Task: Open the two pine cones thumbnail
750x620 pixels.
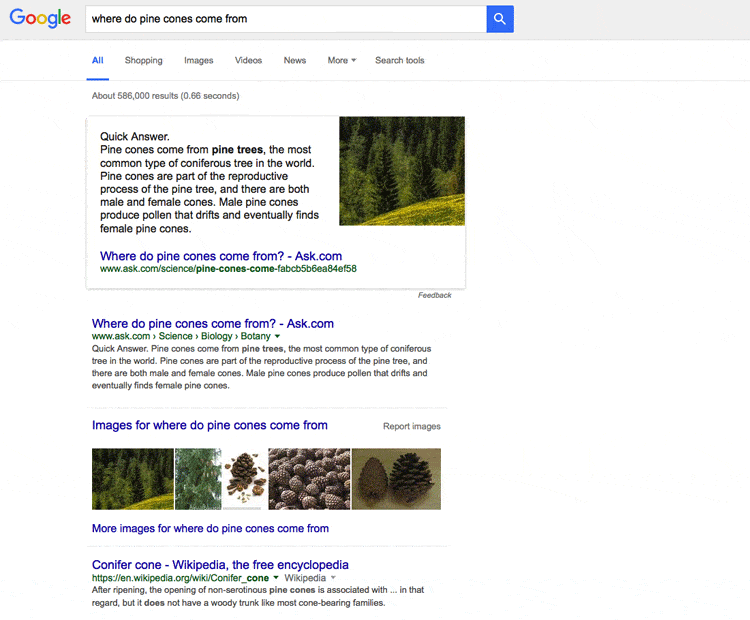Action: pos(396,479)
